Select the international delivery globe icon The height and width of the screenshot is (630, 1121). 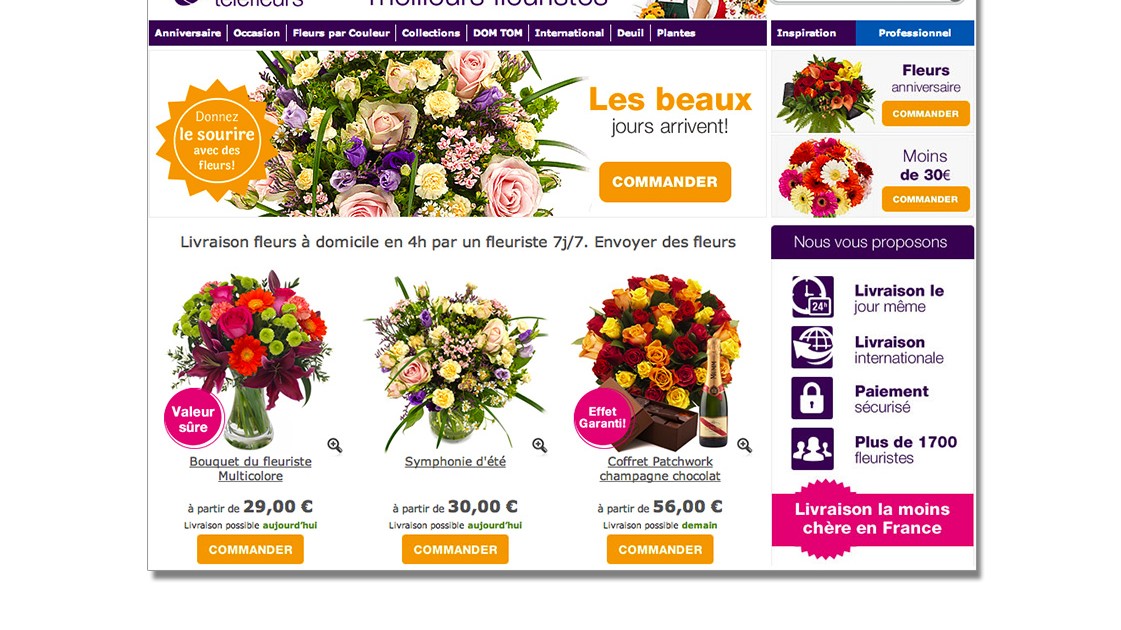[812, 348]
